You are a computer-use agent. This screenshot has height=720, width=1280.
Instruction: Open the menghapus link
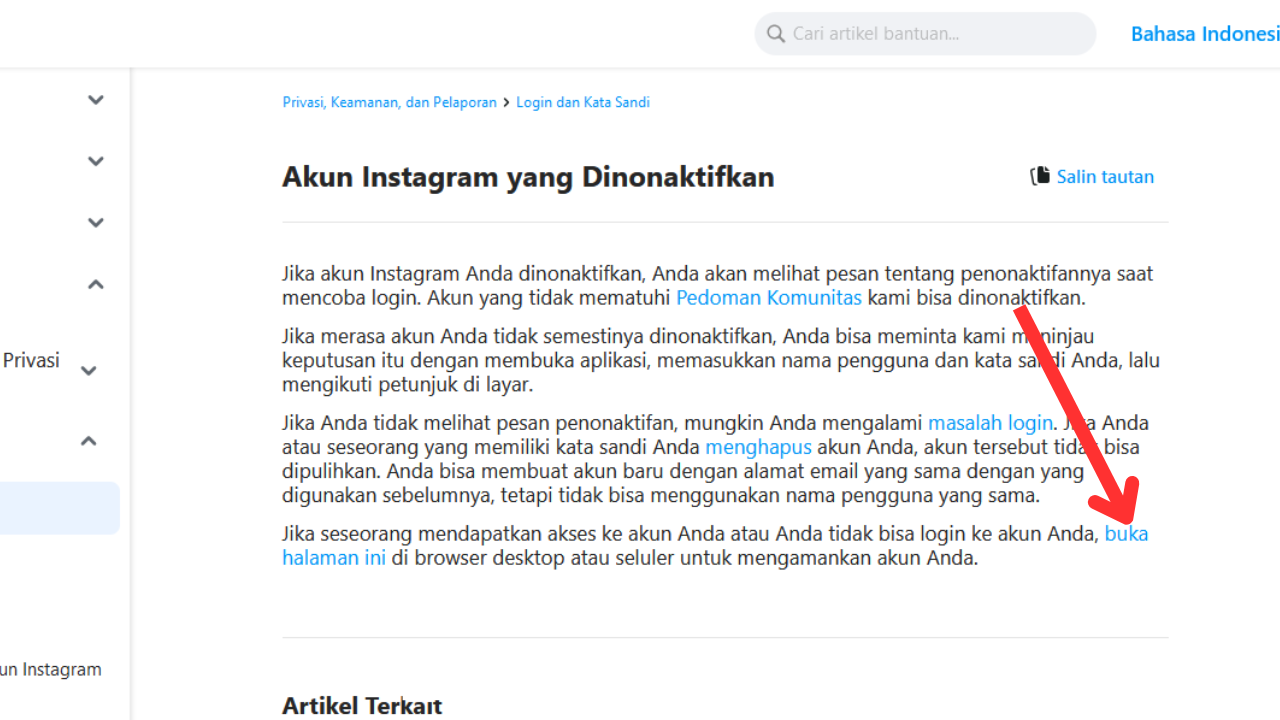[758, 447]
